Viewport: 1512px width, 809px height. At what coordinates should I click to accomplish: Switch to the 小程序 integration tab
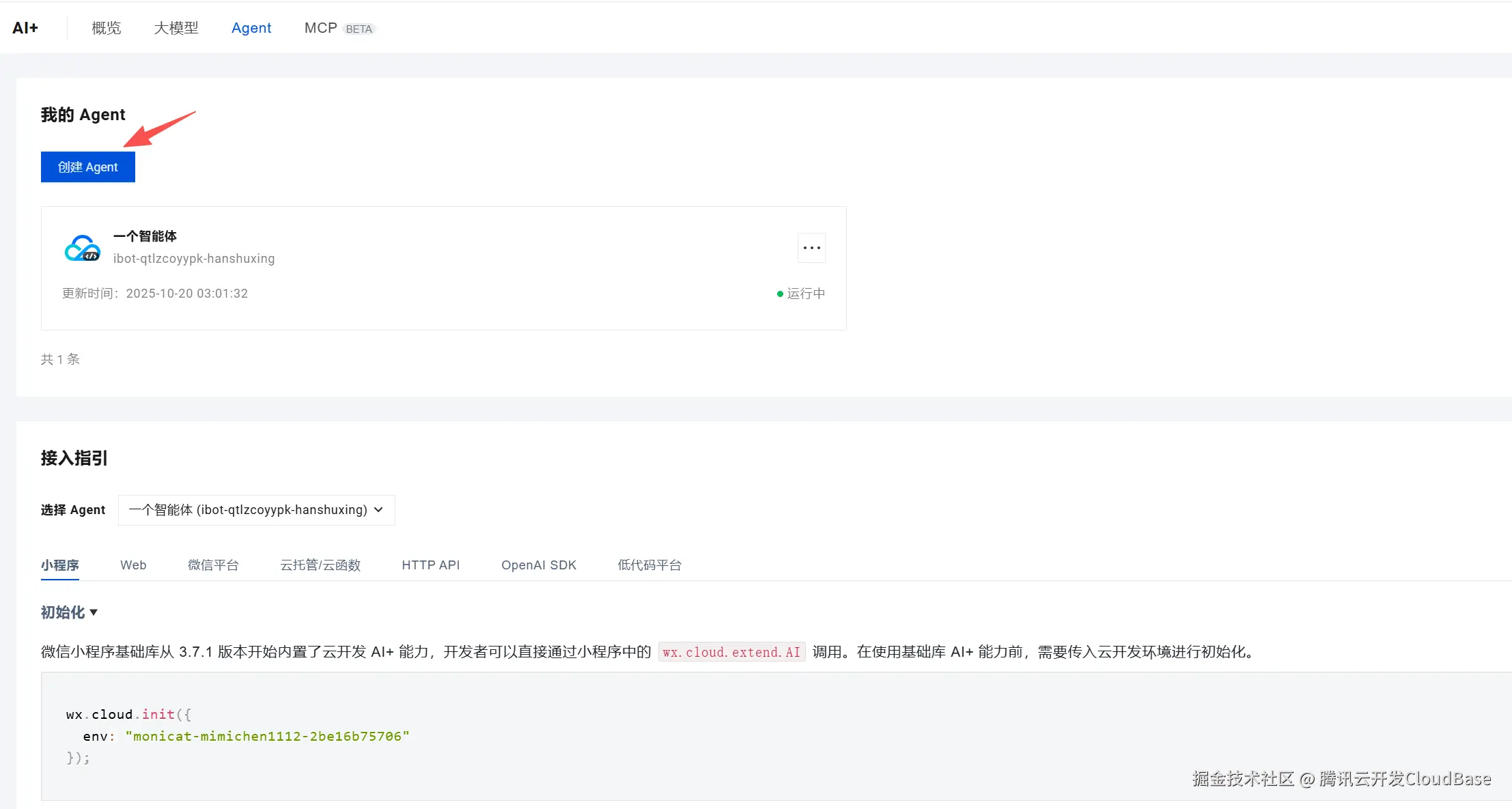point(60,565)
